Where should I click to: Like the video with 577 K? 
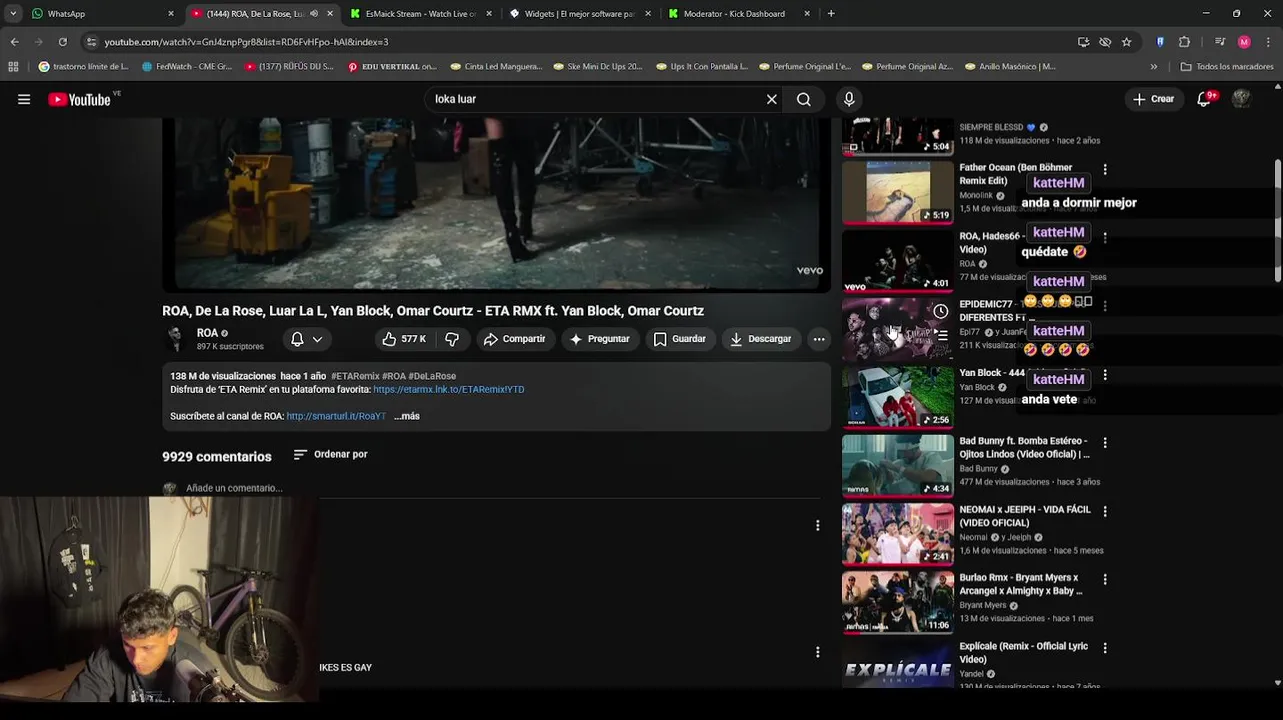pos(404,339)
